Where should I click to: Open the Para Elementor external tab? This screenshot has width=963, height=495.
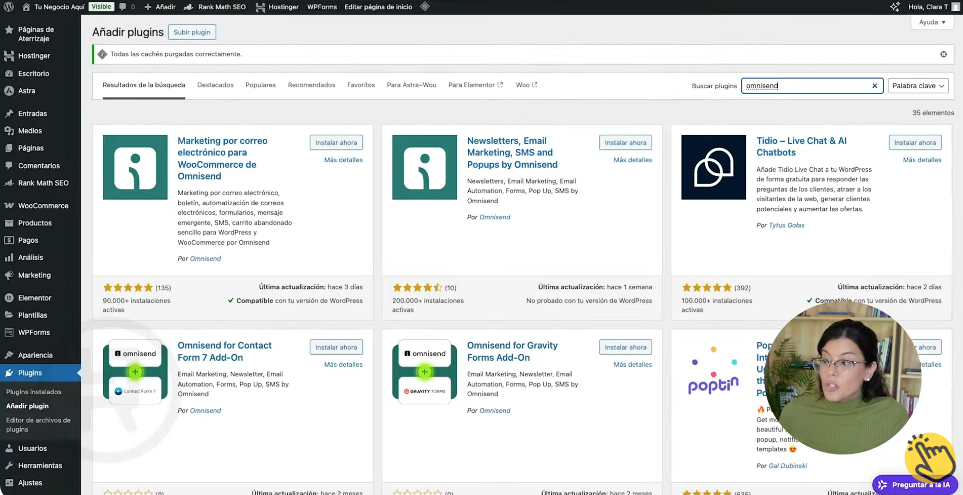click(x=475, y=85)
